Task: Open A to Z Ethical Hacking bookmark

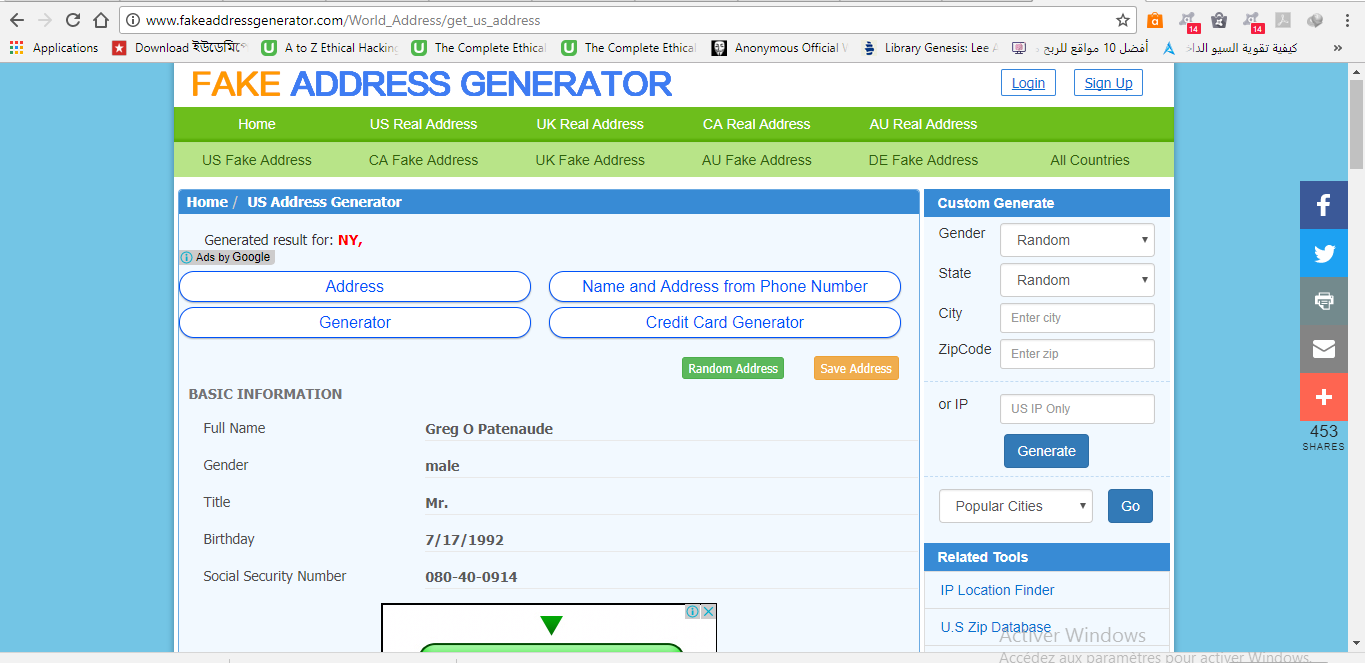Action: click(x=330, y=47)
